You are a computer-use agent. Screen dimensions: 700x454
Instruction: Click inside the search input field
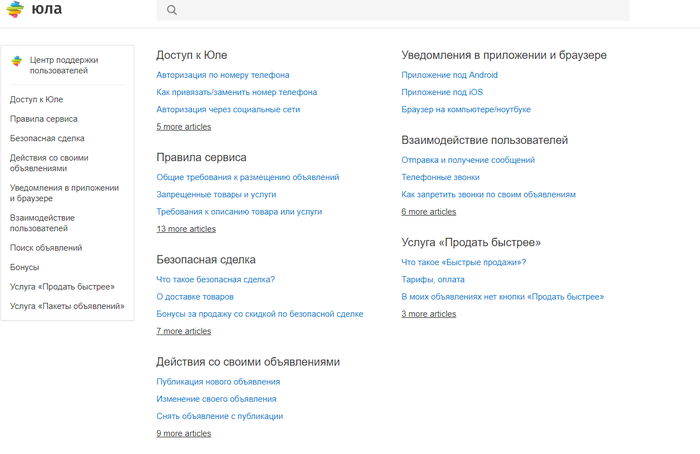(400, 10)
